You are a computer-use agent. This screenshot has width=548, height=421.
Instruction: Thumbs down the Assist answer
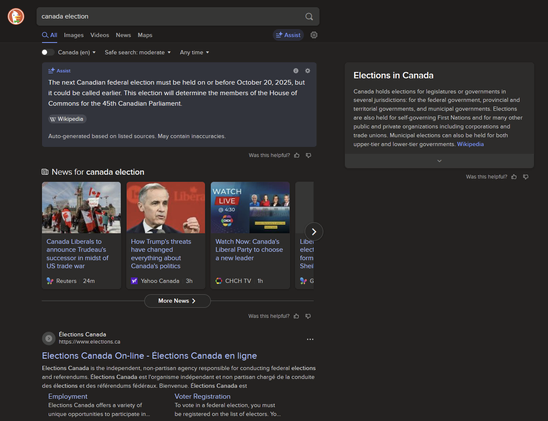tap(308, 155)
